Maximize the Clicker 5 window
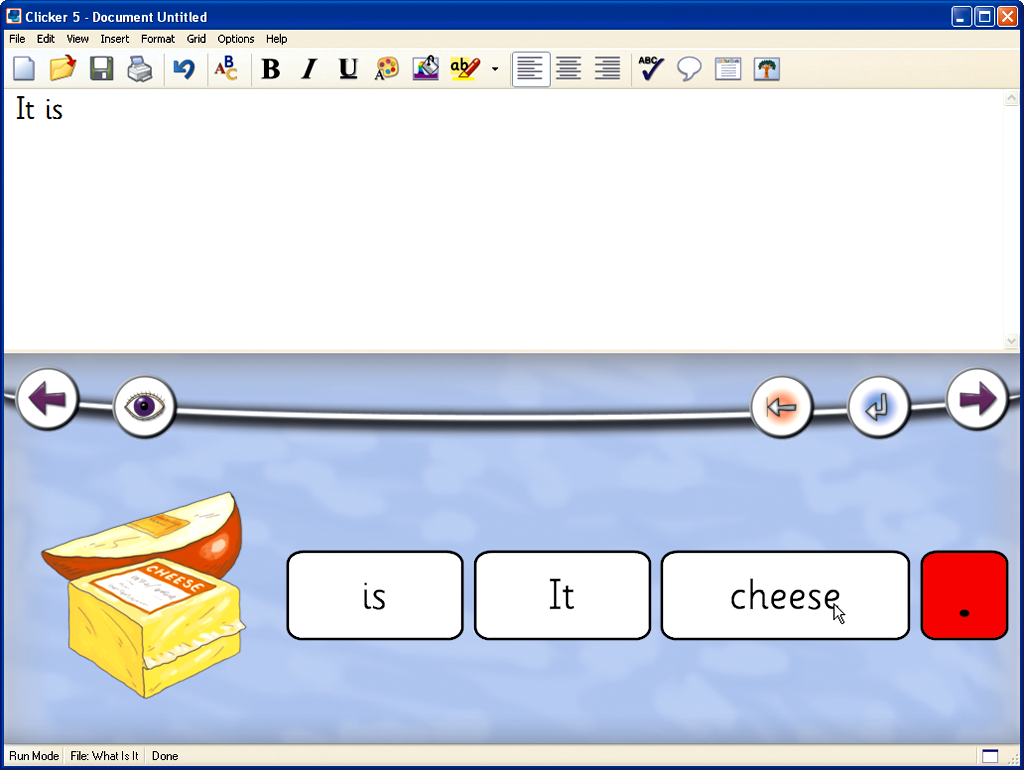The height and width of the screenshot is (770, 1024). (984, 16)
